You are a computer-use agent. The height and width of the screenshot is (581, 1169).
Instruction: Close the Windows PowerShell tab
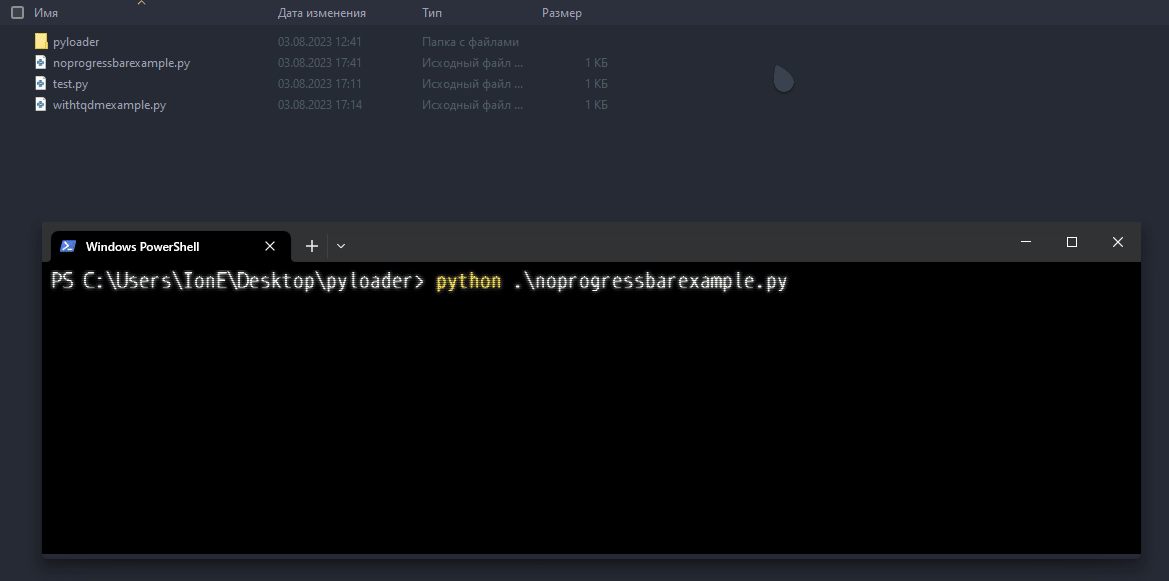pos(269,245)
